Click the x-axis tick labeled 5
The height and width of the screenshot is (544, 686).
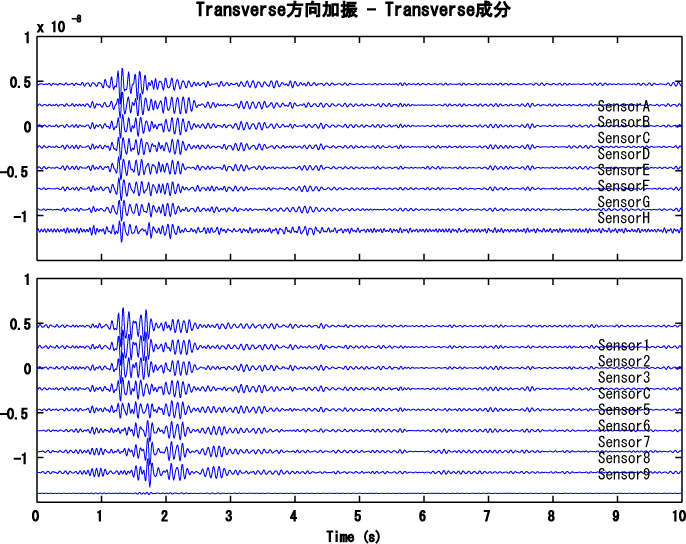click(358, 517)
